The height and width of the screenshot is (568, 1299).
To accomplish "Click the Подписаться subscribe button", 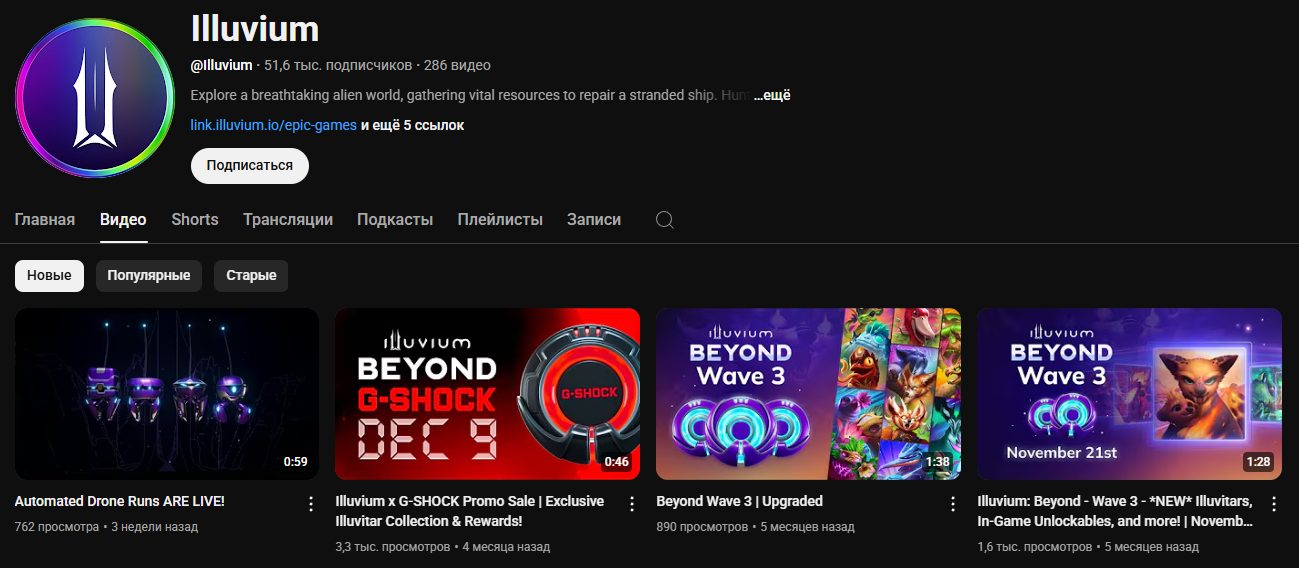I will click(250, 166).
